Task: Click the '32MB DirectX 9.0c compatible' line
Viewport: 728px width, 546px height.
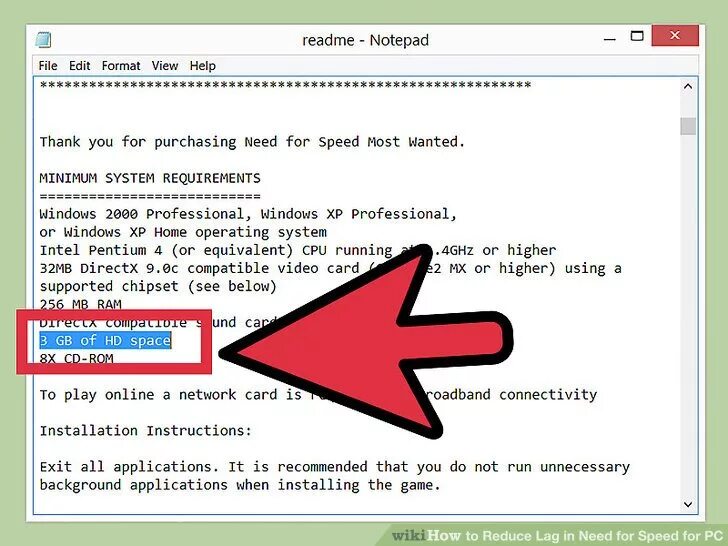Action: pyautogui.click(x=330, y=268)
